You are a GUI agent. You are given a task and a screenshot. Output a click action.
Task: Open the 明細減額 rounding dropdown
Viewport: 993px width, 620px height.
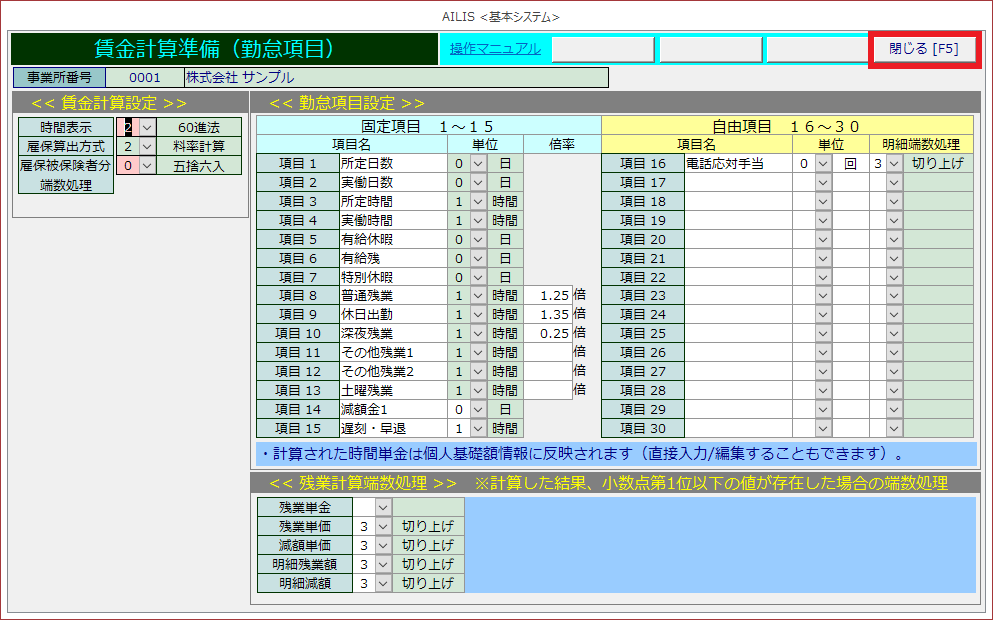click(383, 583)
